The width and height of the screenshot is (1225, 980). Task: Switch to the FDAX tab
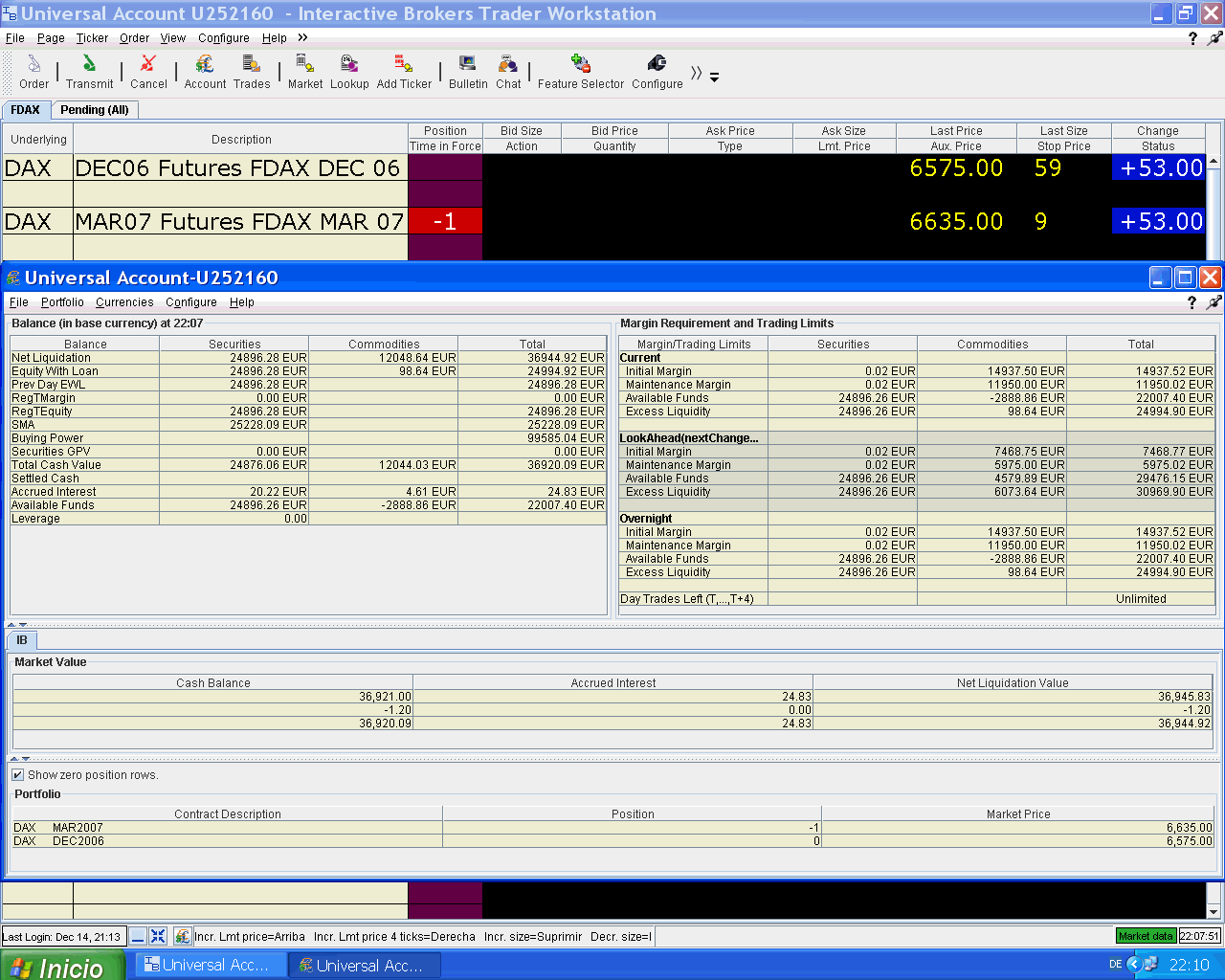click(26, 110)
